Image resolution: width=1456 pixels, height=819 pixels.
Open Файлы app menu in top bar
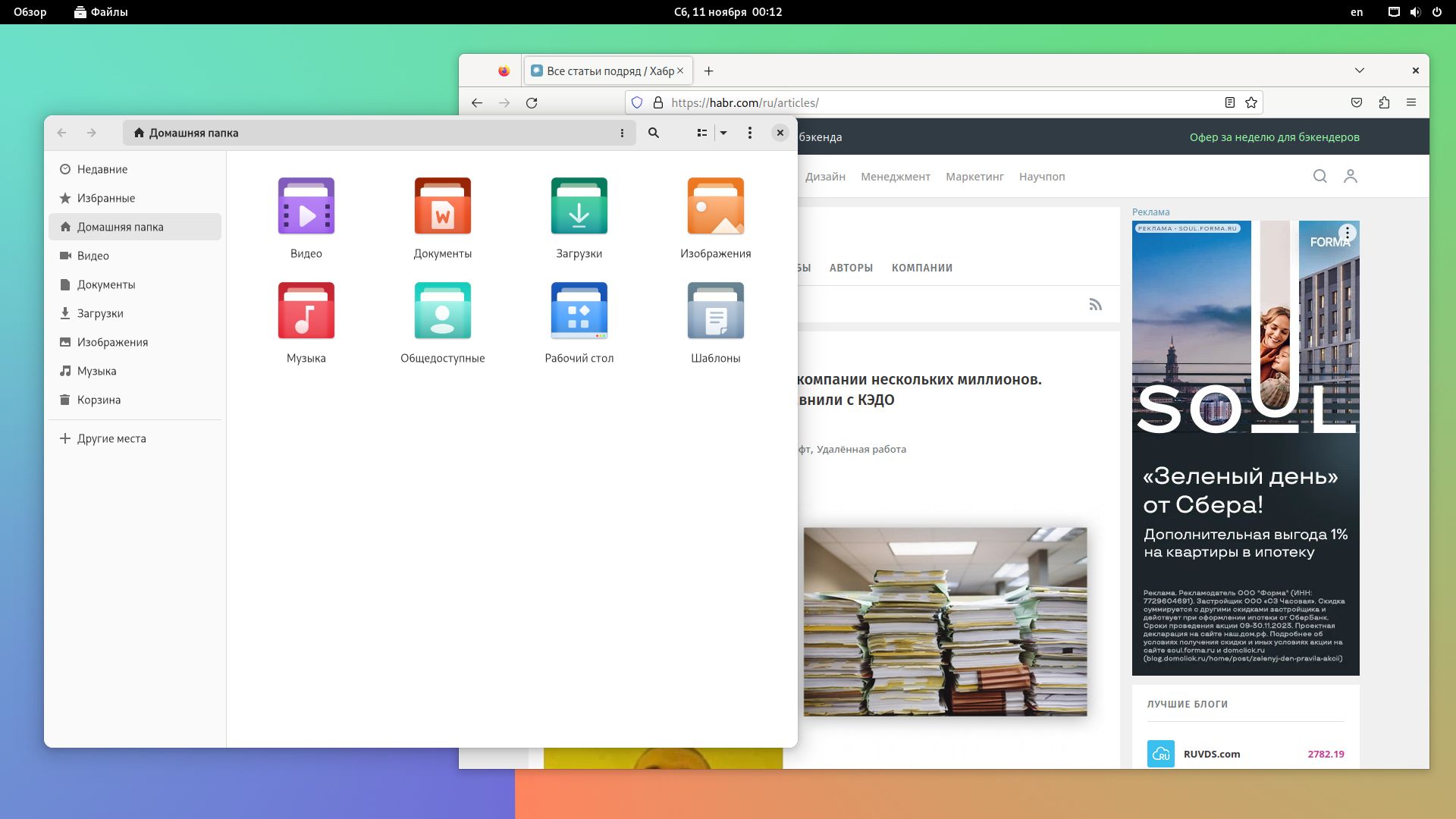tap(101, 12)
